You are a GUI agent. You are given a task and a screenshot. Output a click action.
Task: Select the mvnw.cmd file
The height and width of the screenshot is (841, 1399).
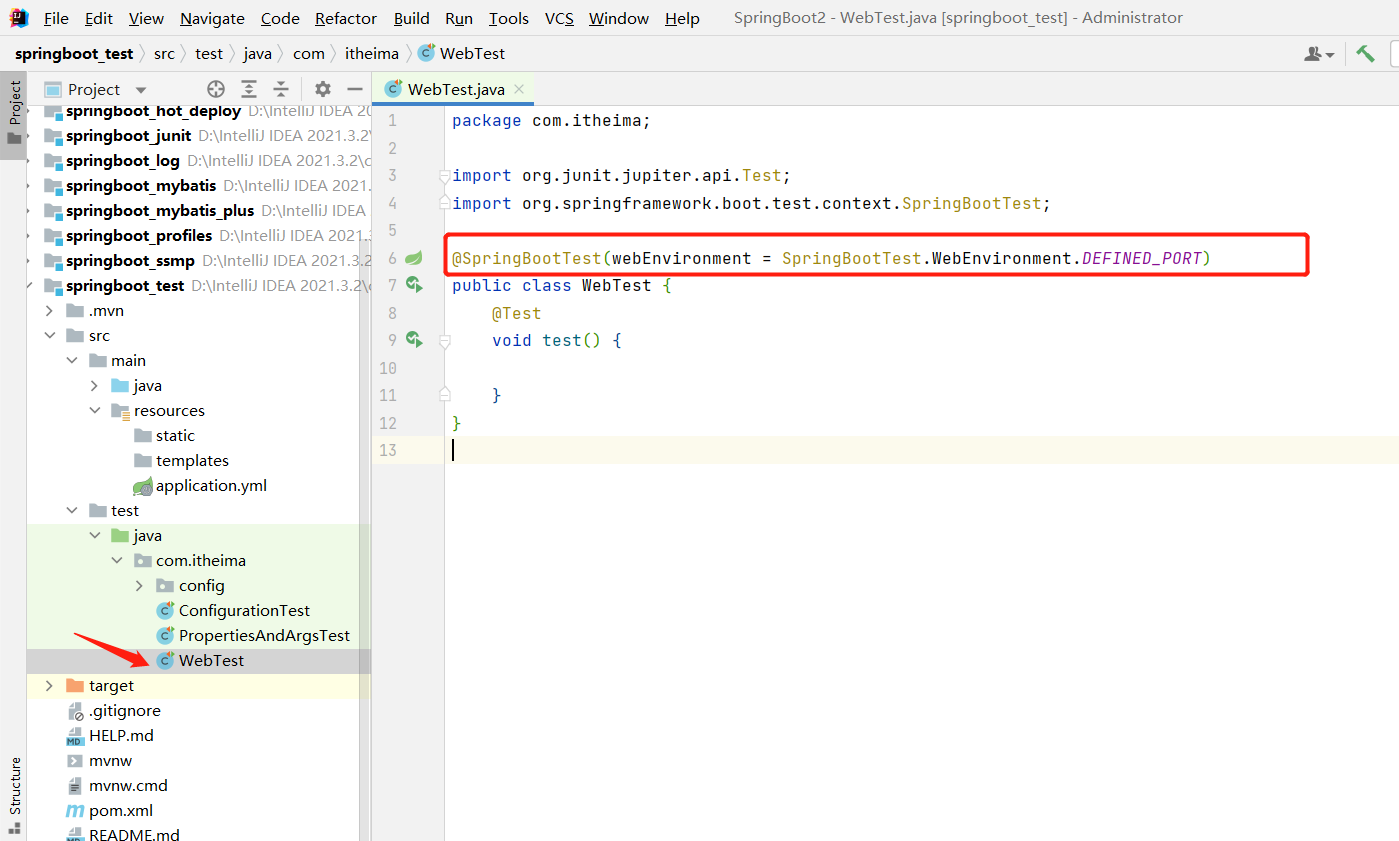tap(128, 785)
